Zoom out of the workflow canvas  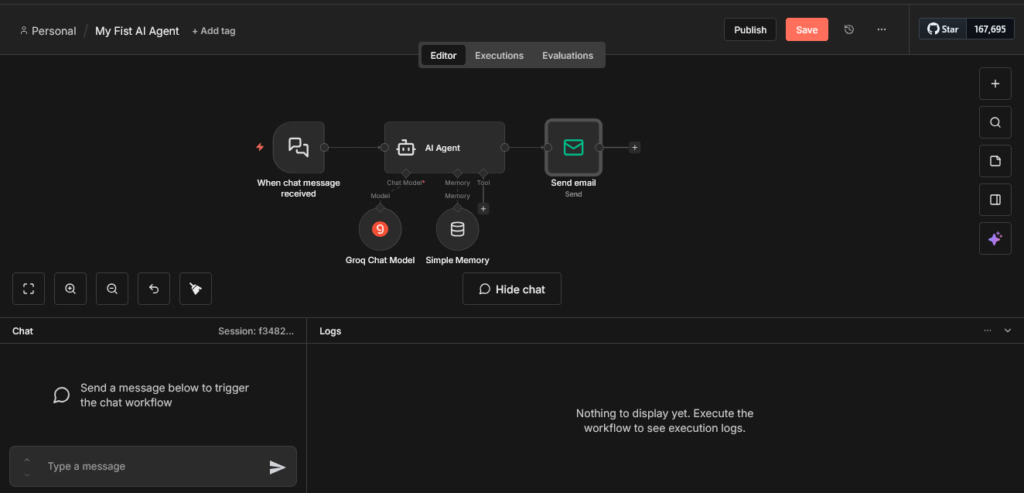click(112, 289)
